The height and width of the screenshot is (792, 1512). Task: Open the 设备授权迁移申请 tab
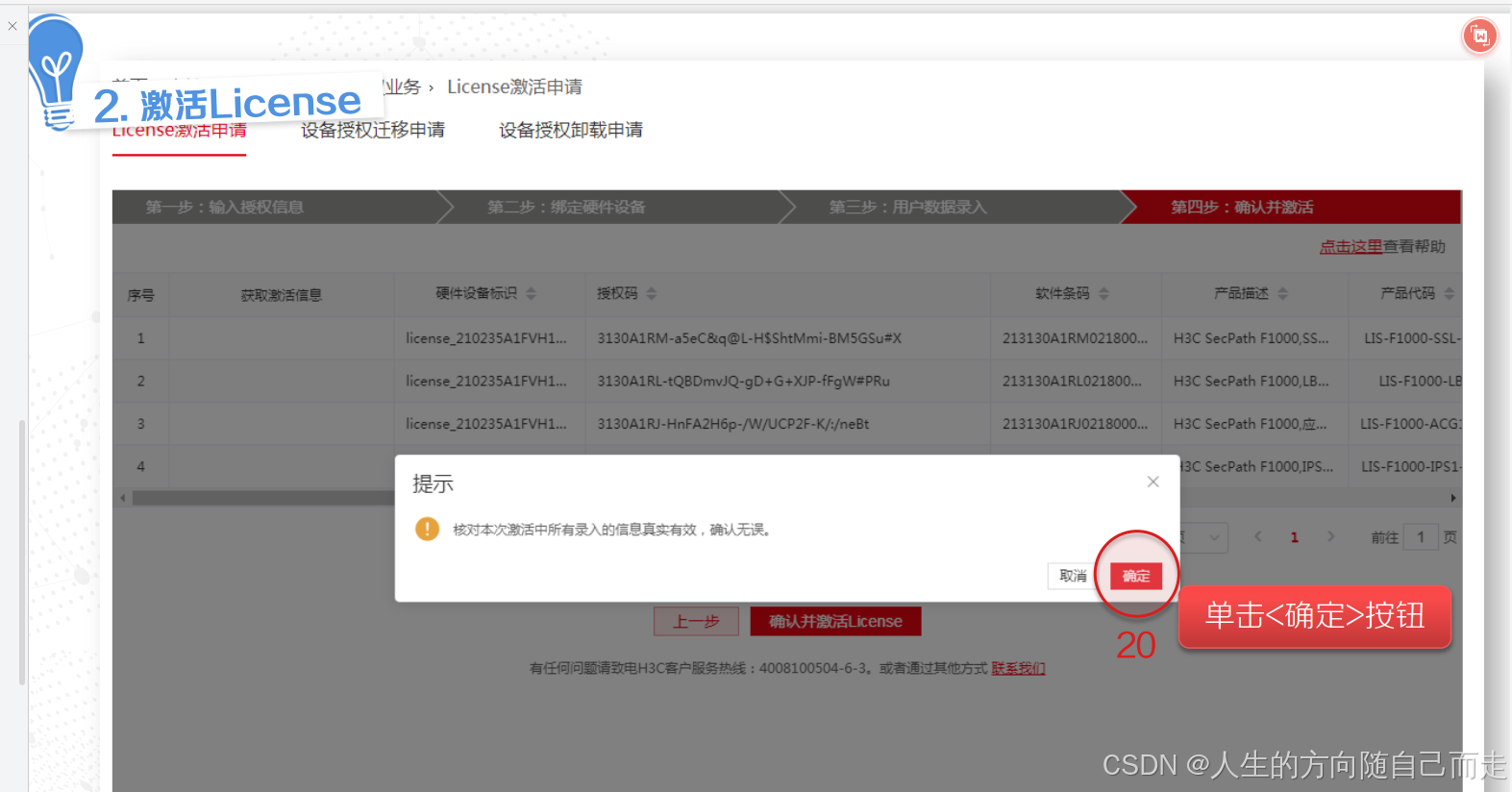coord(373,130)
